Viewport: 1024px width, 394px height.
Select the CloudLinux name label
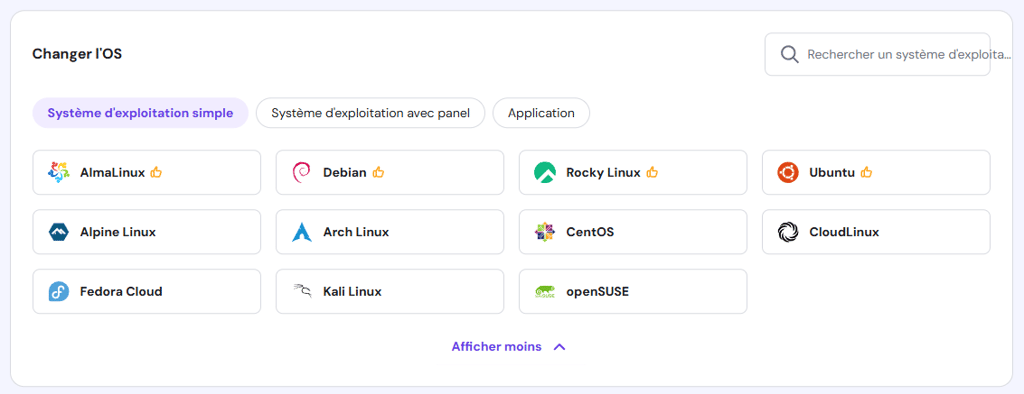tap(844, 233)
